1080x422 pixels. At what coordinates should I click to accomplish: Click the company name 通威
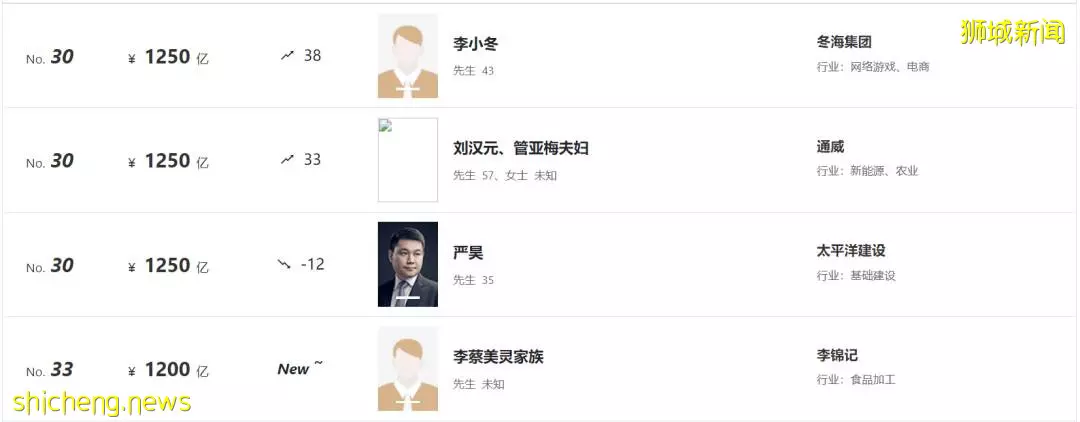830,147
